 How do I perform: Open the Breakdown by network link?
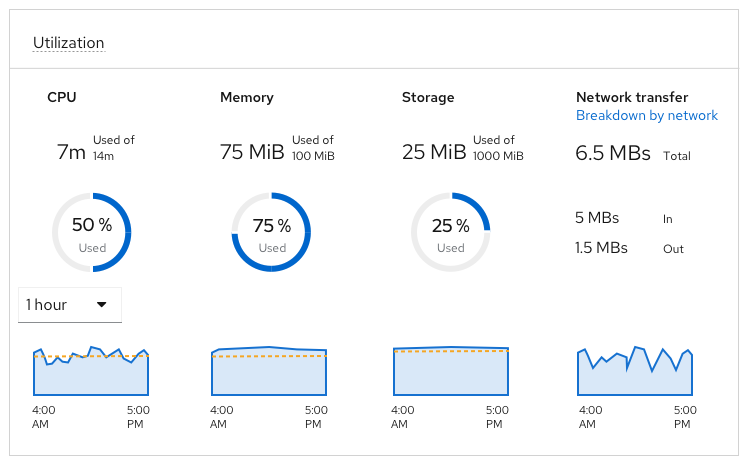pos(646,115)
